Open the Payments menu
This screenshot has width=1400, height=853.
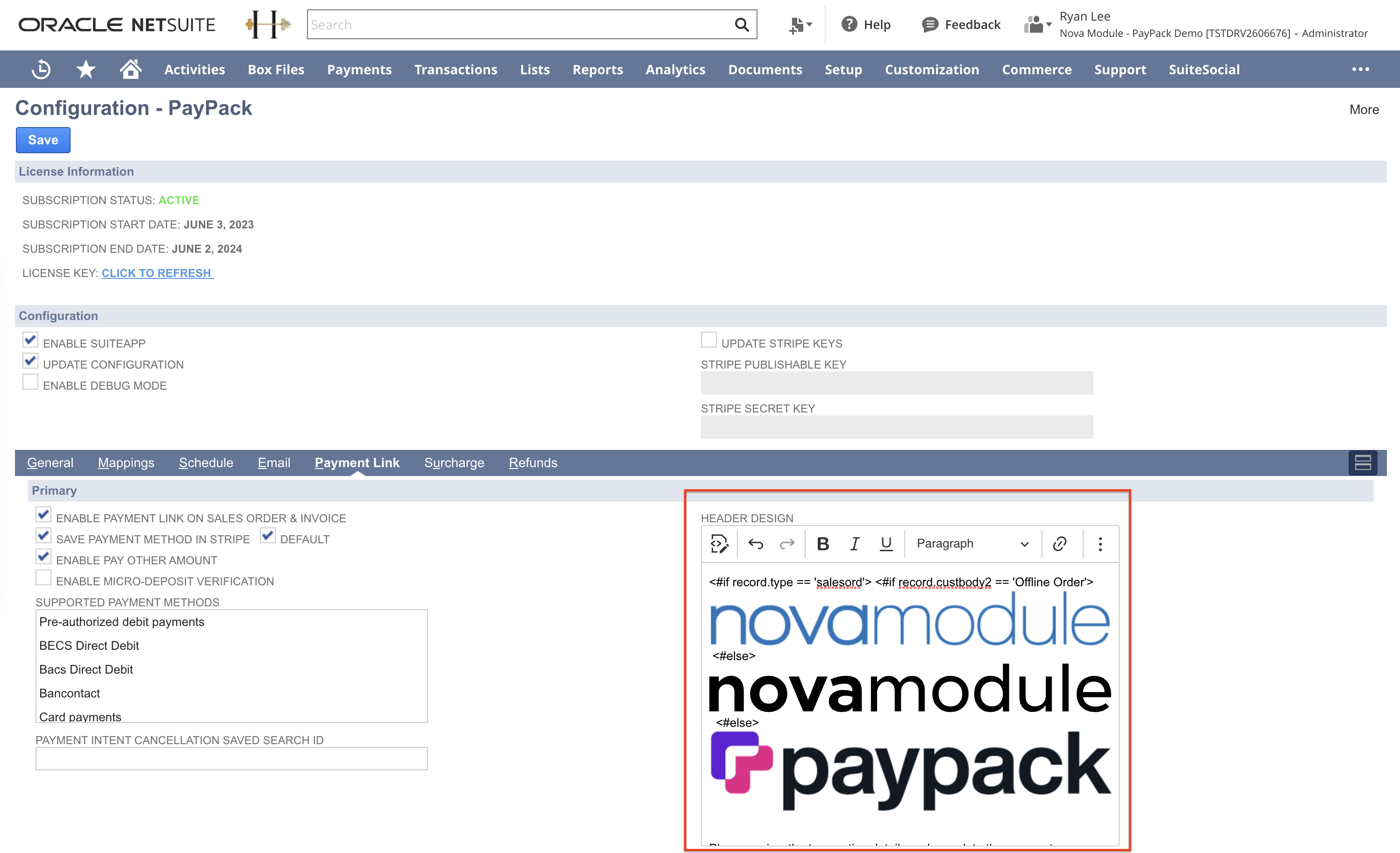click(x=359, y=69)
